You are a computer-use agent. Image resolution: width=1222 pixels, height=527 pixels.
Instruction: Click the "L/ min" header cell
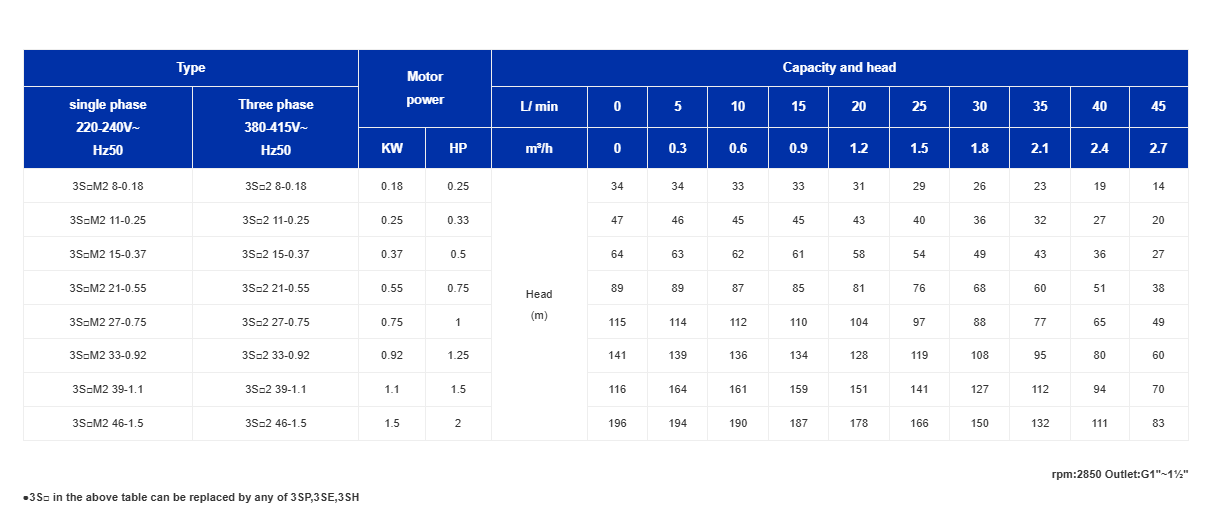coord(539,107)
